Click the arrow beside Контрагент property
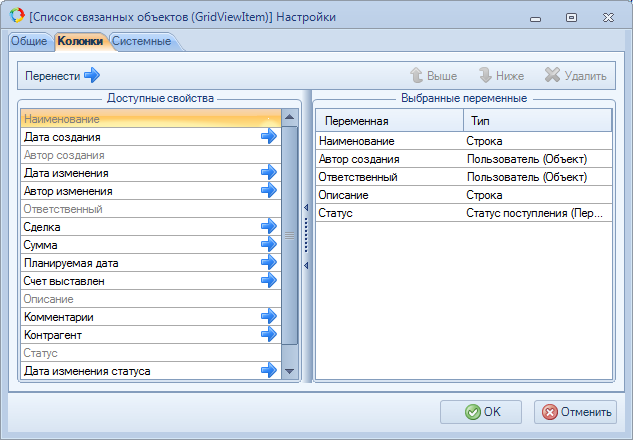 coord(268,335)
